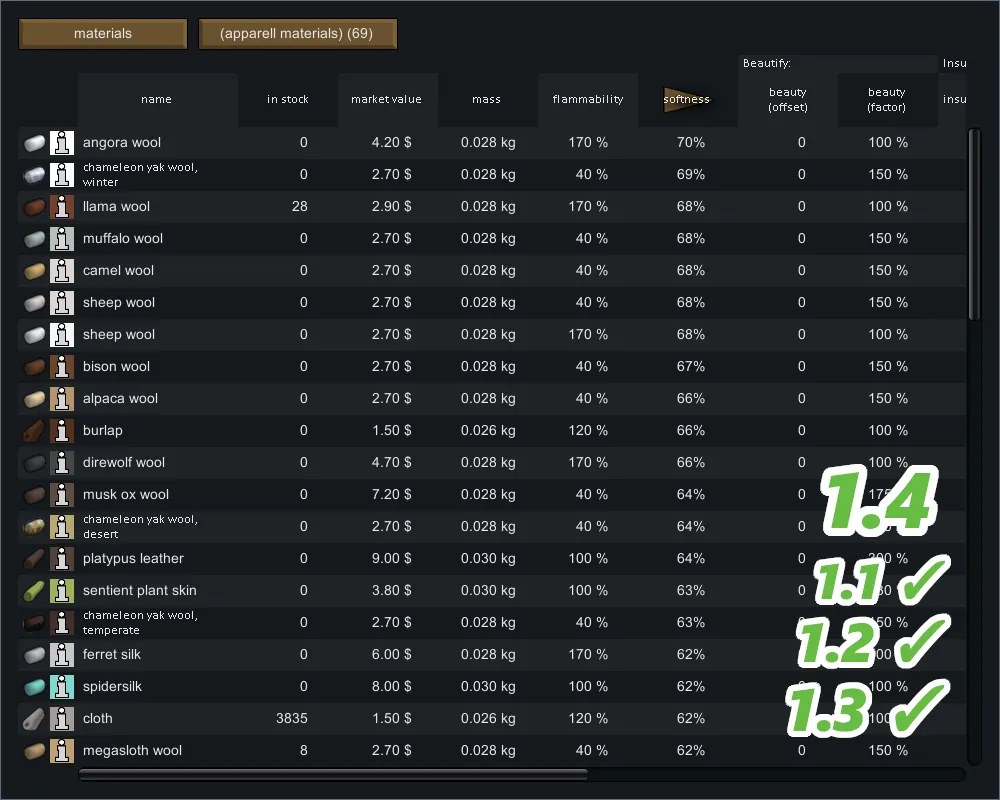
Task: Open the materials category button
Action: point(103,34)
